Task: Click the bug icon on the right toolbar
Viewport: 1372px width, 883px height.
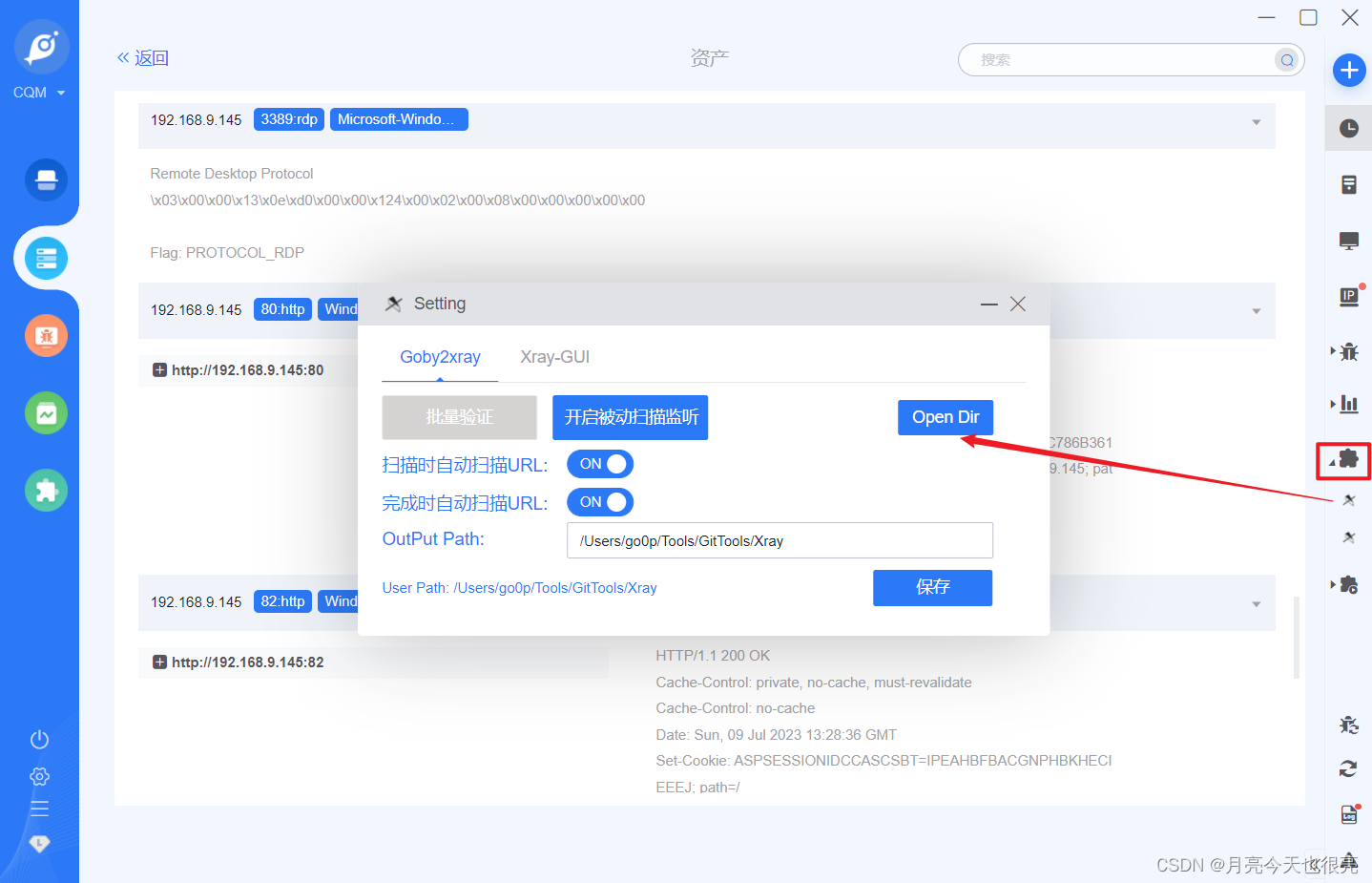Action: tap(1349, 351)
